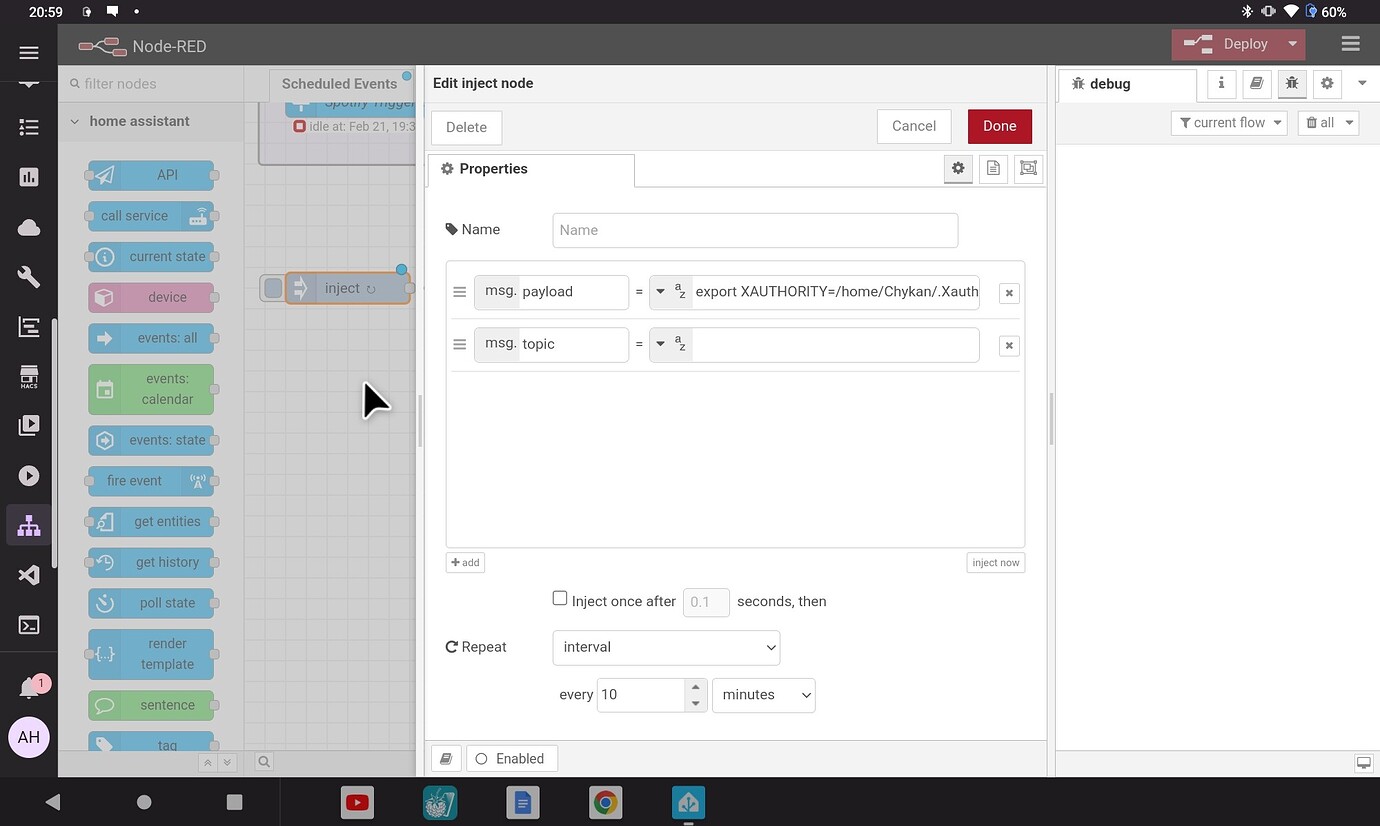Increase the repeat interval stepper
The image size is (1380, 826).
pyautogui.click(x=696, y=687)
